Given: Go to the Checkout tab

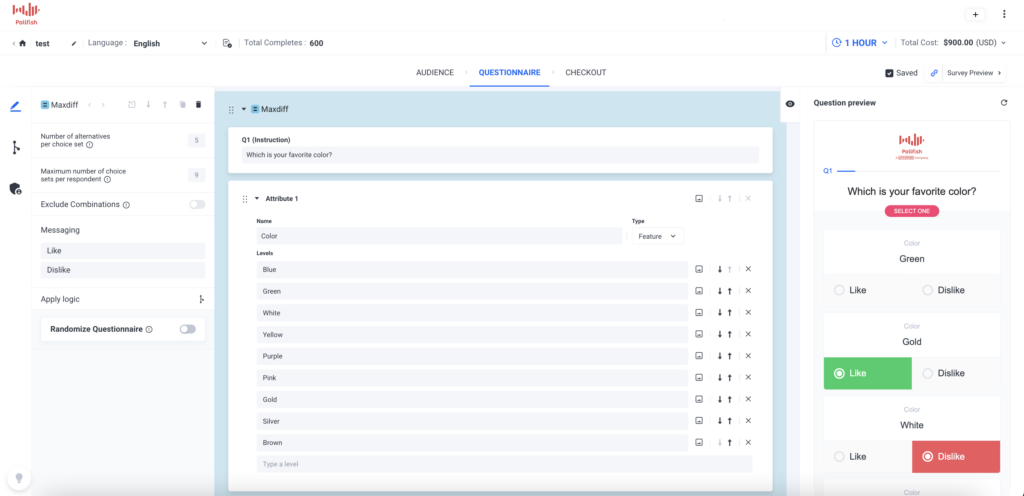Looking at the screenshot, I should click(585, 73).
